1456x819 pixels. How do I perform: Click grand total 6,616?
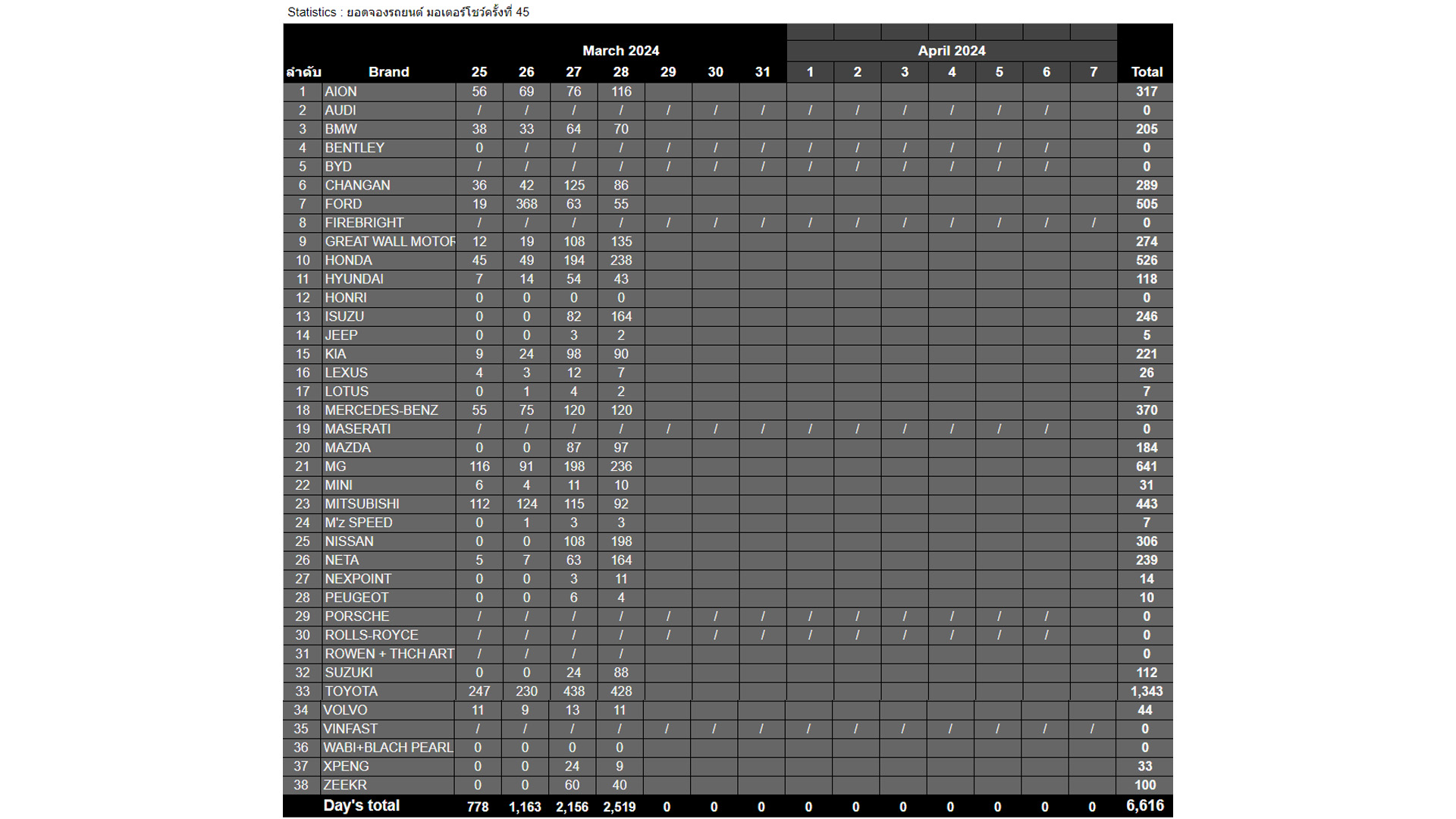click(1144, 805)
